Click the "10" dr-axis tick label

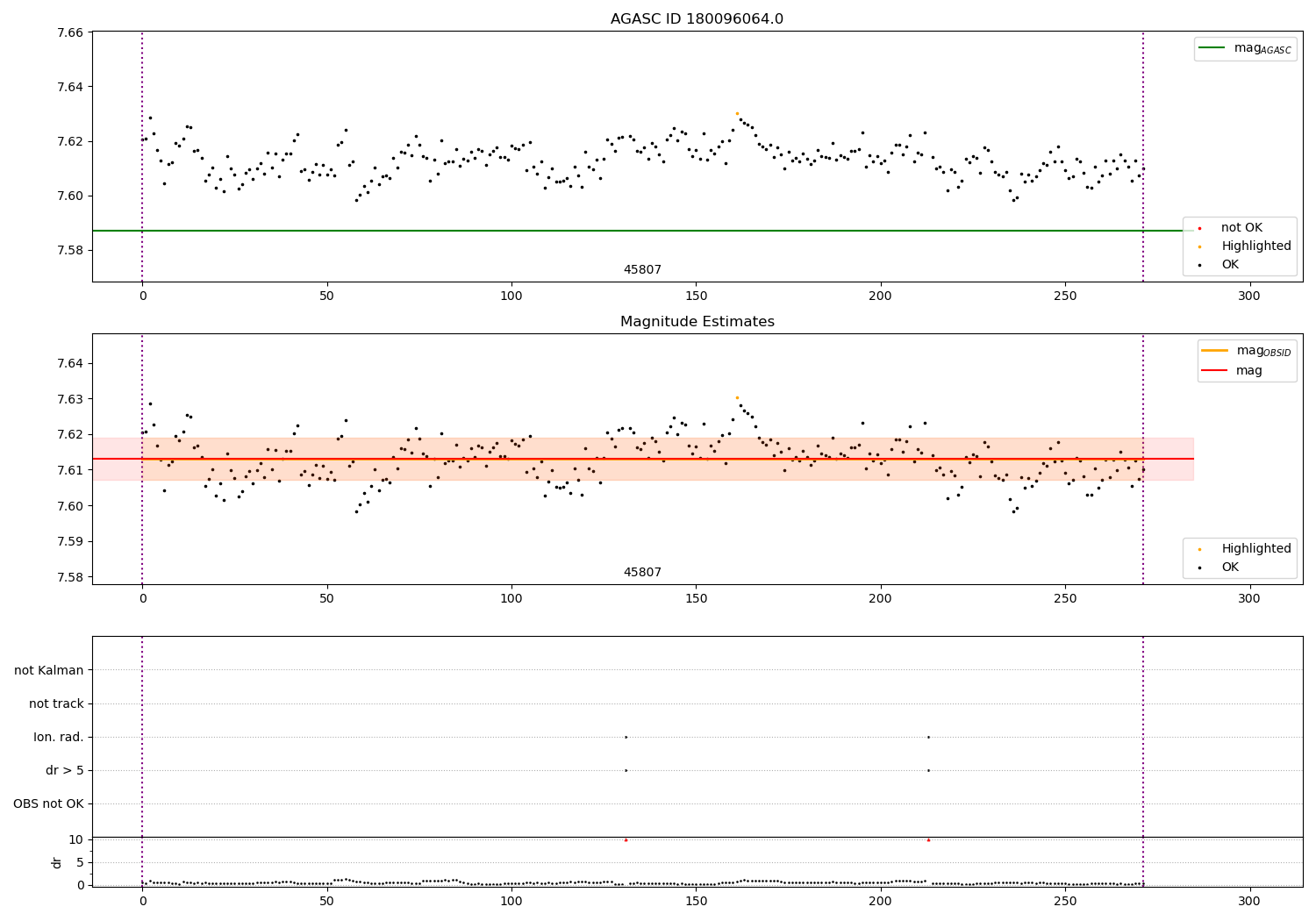76,839
